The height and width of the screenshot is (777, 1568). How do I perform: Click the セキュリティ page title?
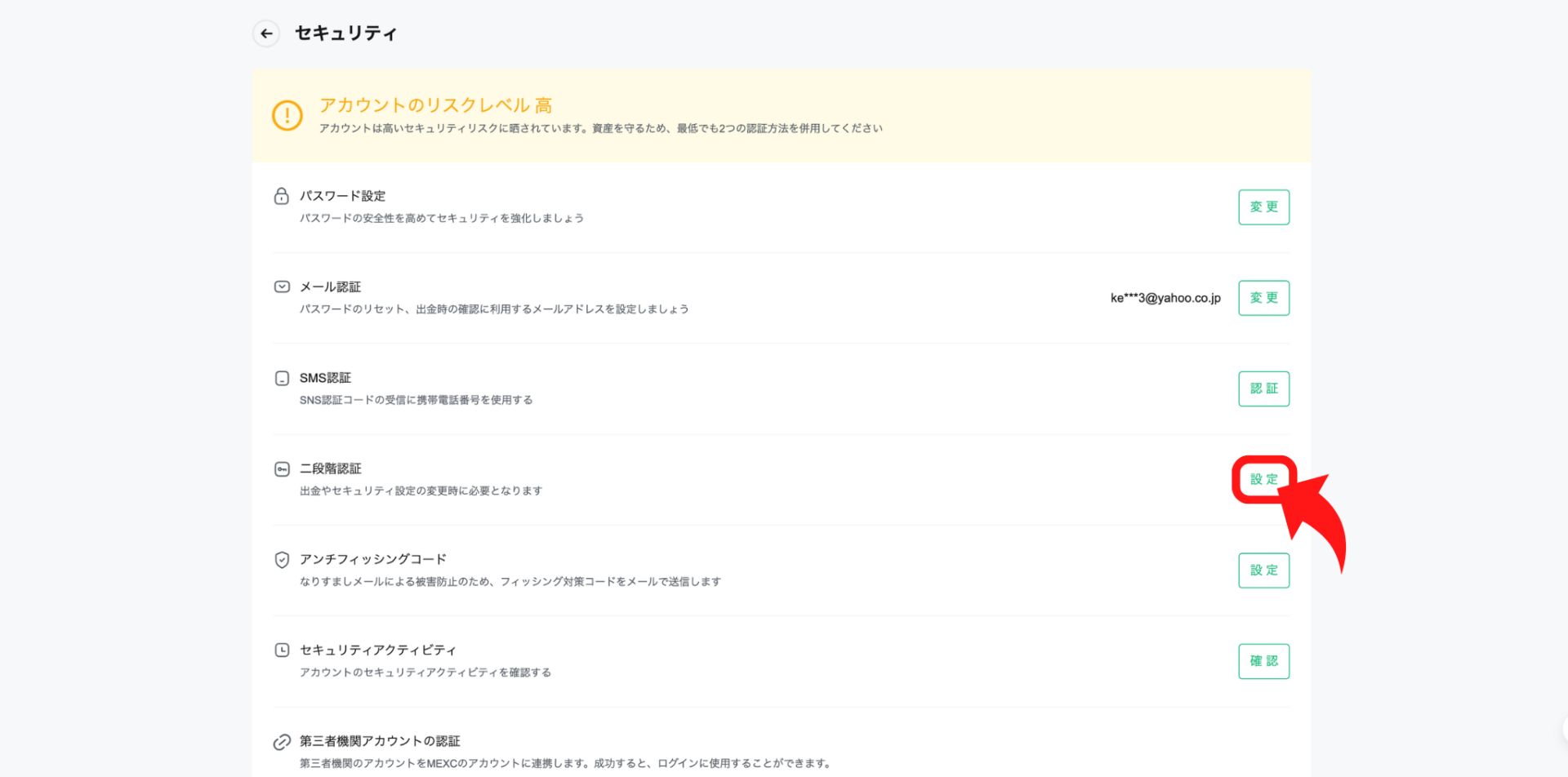click(345, 33)
